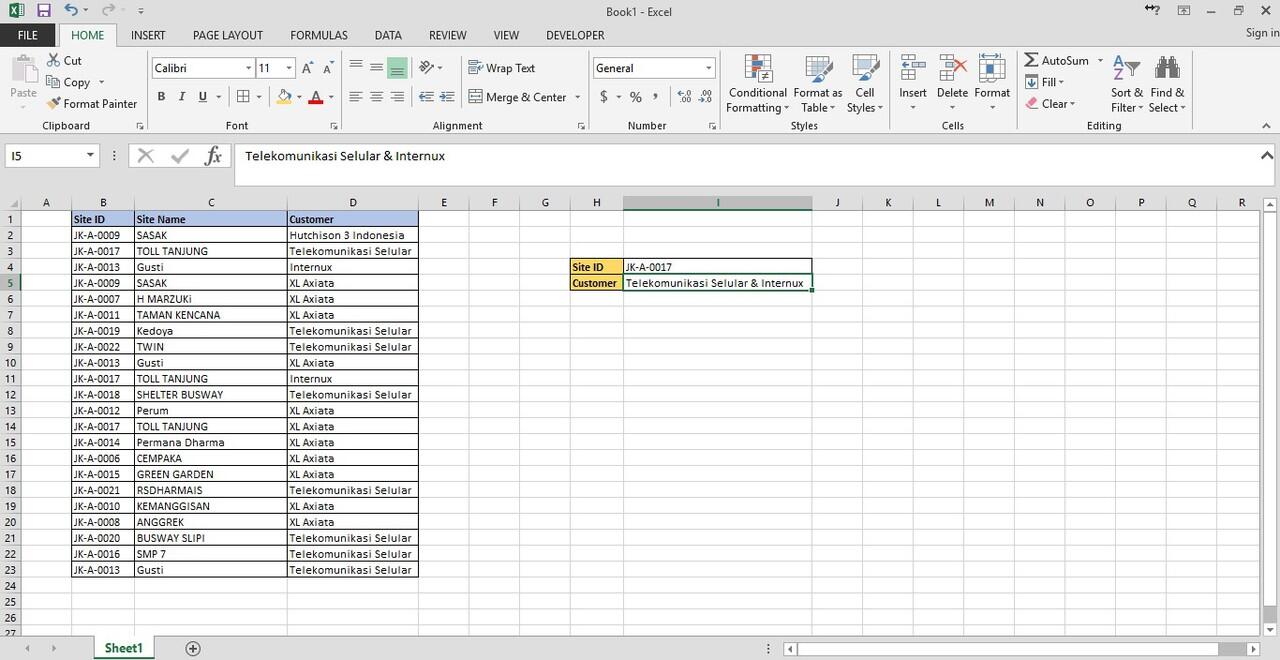This screenshot has height=660, width=1280.
Task: Click the AutoSum button
Action: pyautogui.click(x=1057, y=60)
